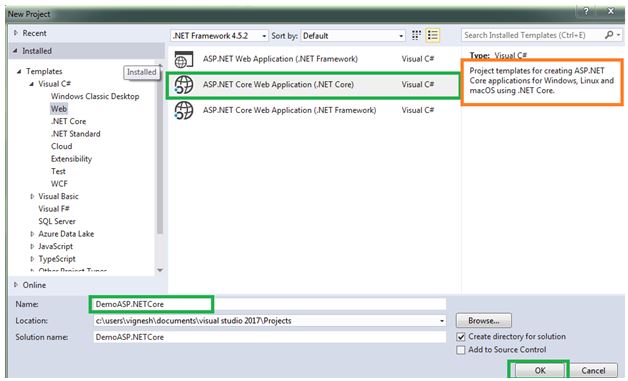The height and width of the screenshot is (381, 628).
Task: Select the Cloud category
Action: click(x=62, y=146)
